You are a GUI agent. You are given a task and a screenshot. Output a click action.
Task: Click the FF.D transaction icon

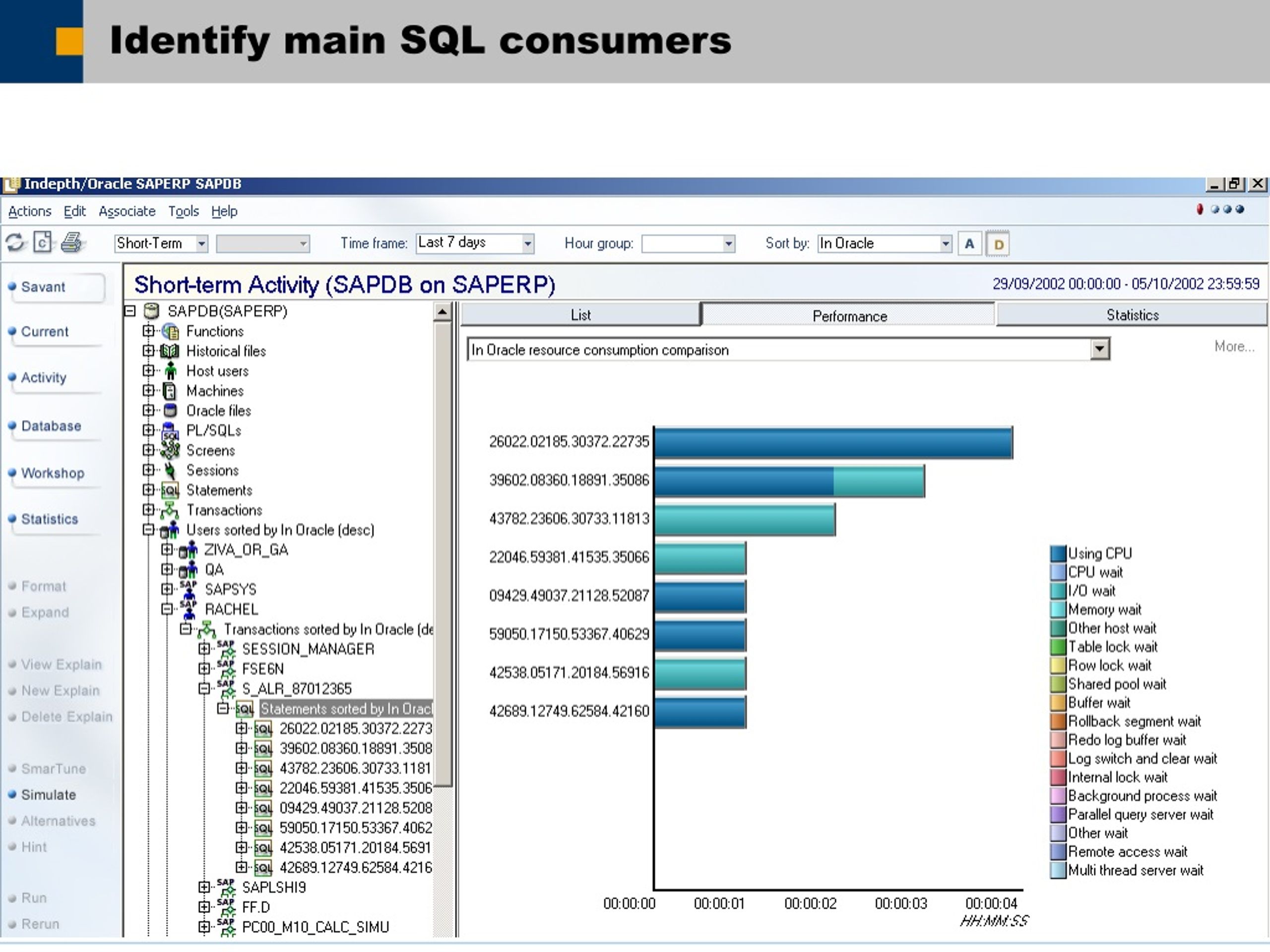(x=226, y=907)
